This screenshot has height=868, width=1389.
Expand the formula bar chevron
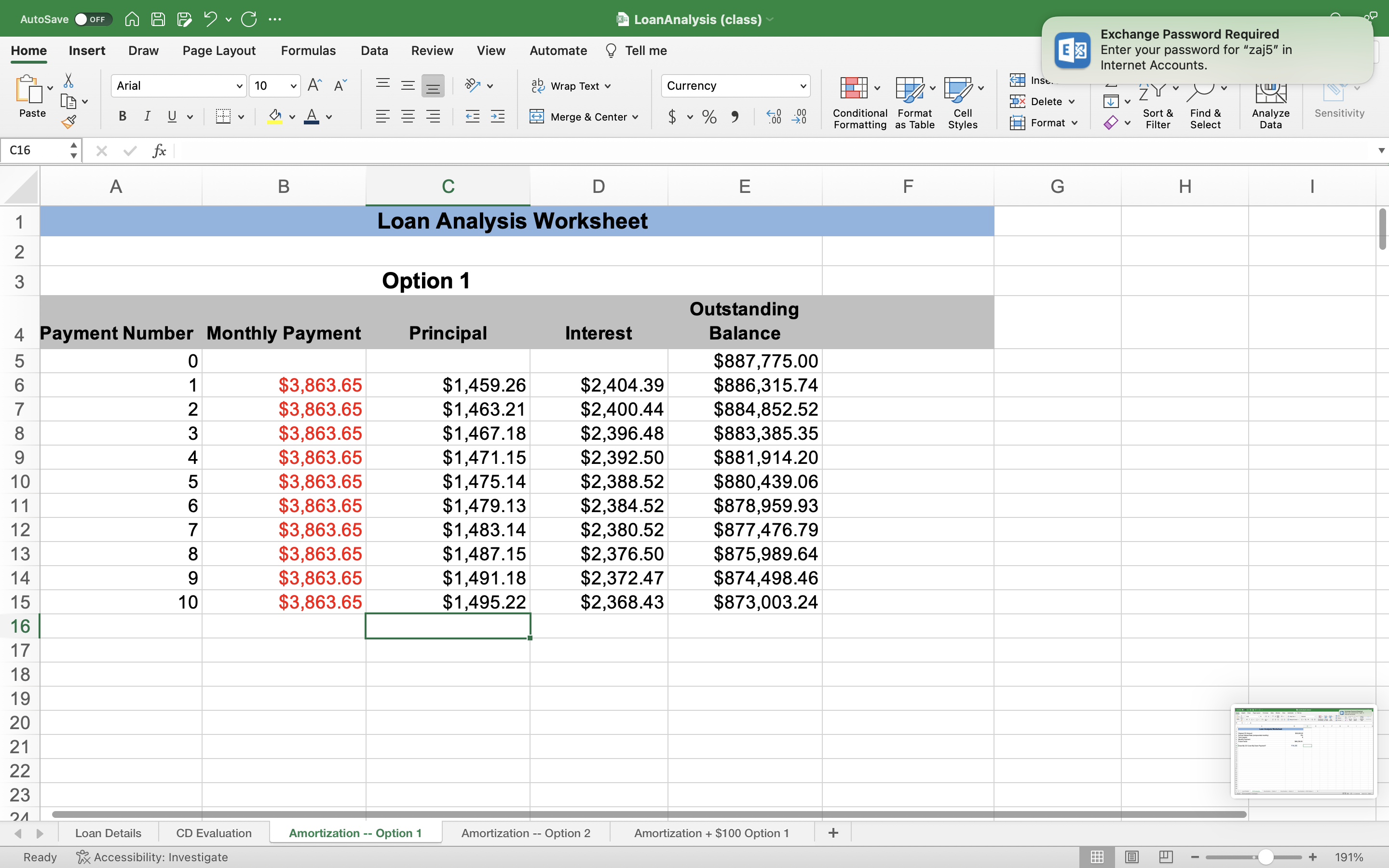tap(1381, 150)
